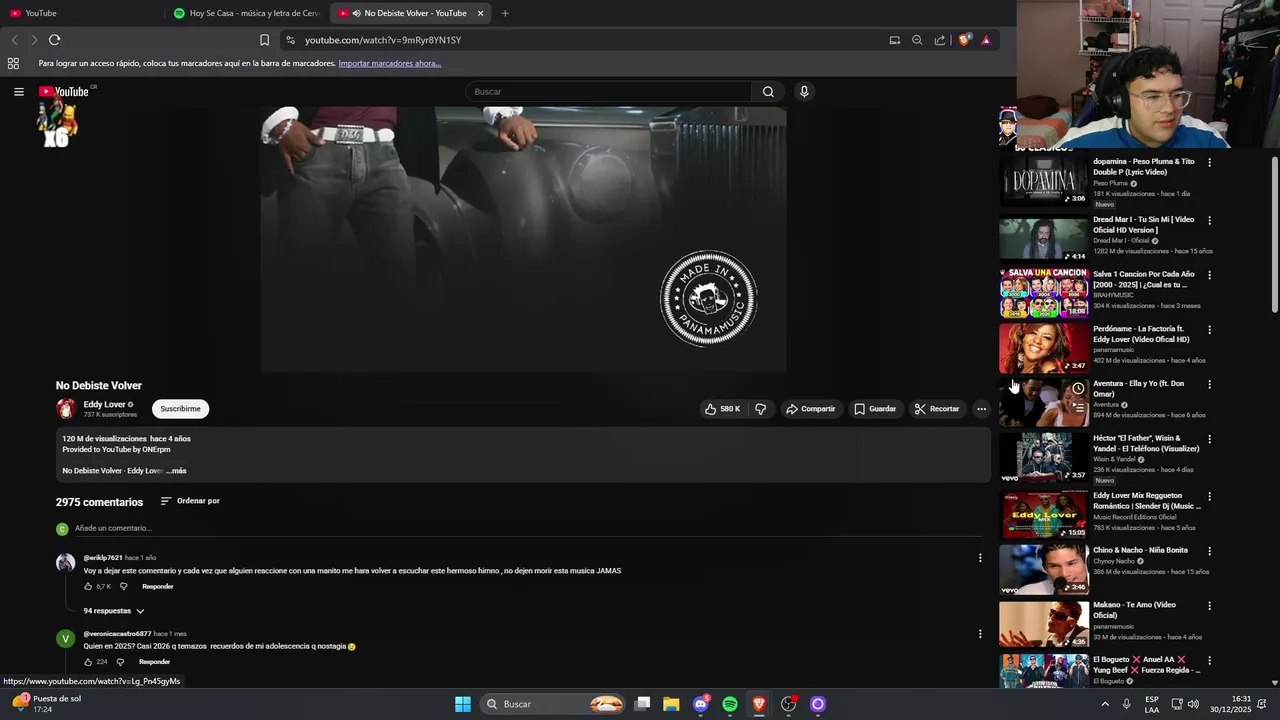1280x720 pixels.
Task: Subscribe to Eddy Lover with Suscribirme
Action: tap(180, 409)
